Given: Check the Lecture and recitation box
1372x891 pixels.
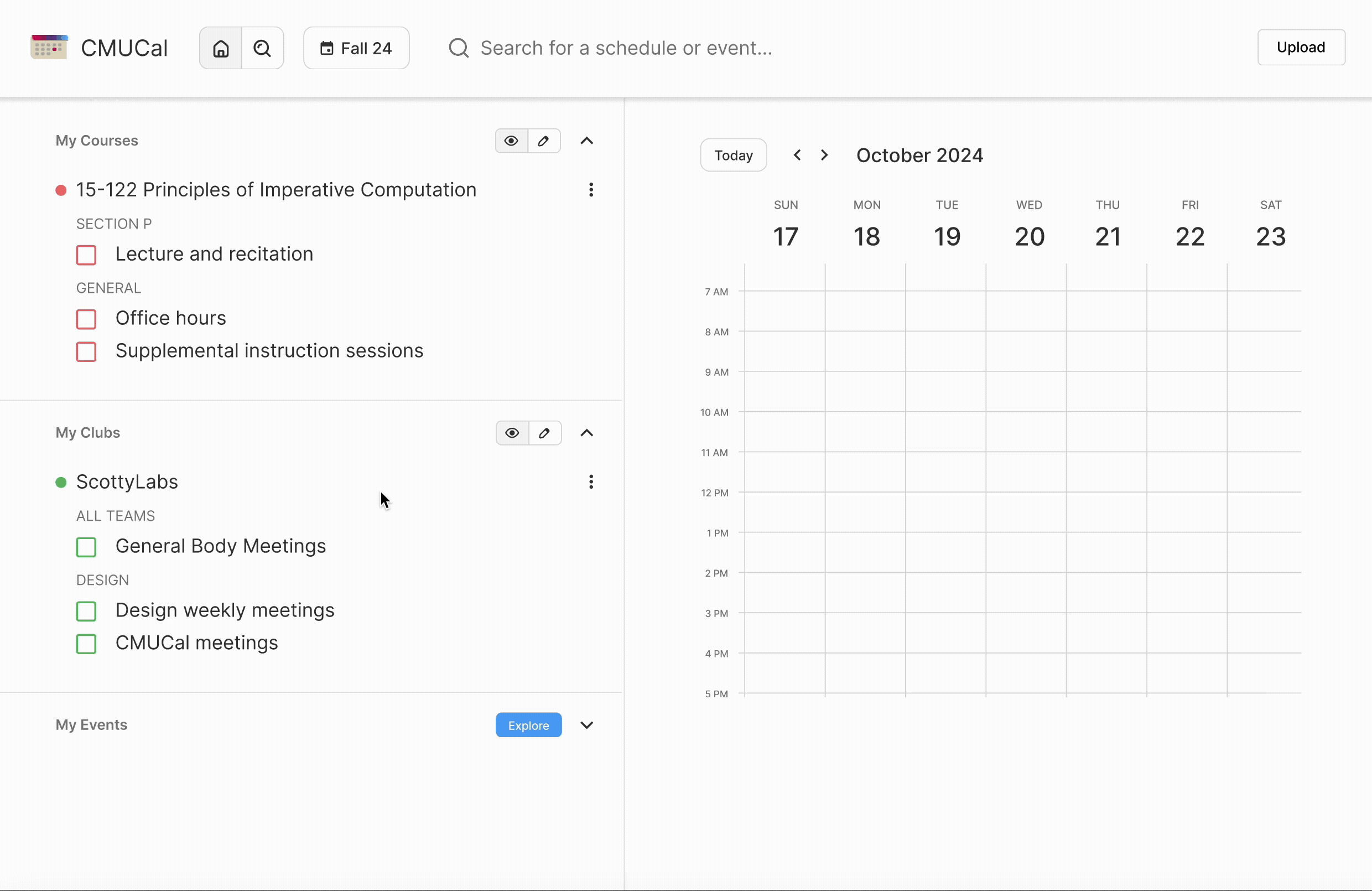Looking at the screenshot, I should (86, 255).
